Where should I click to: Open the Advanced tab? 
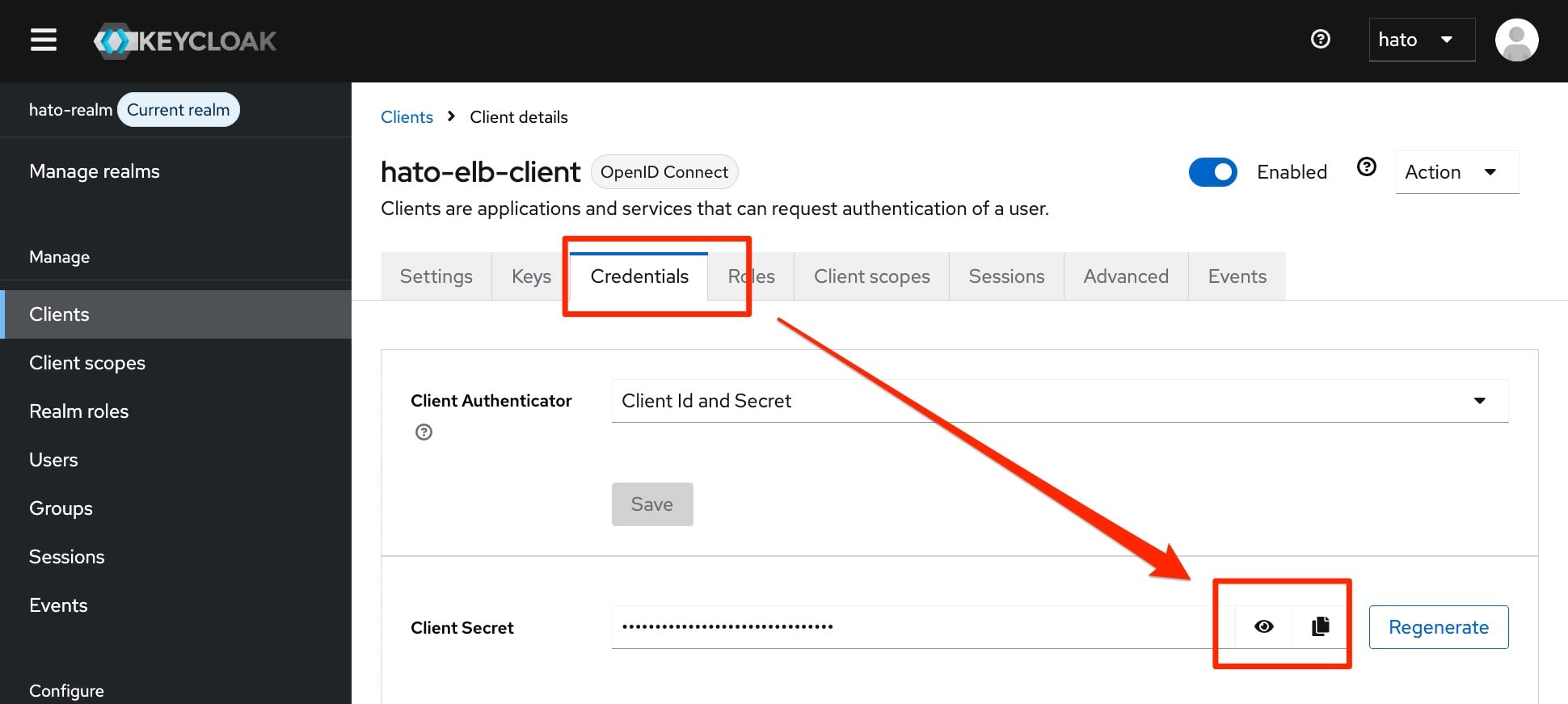click(x=1126, y=276)
